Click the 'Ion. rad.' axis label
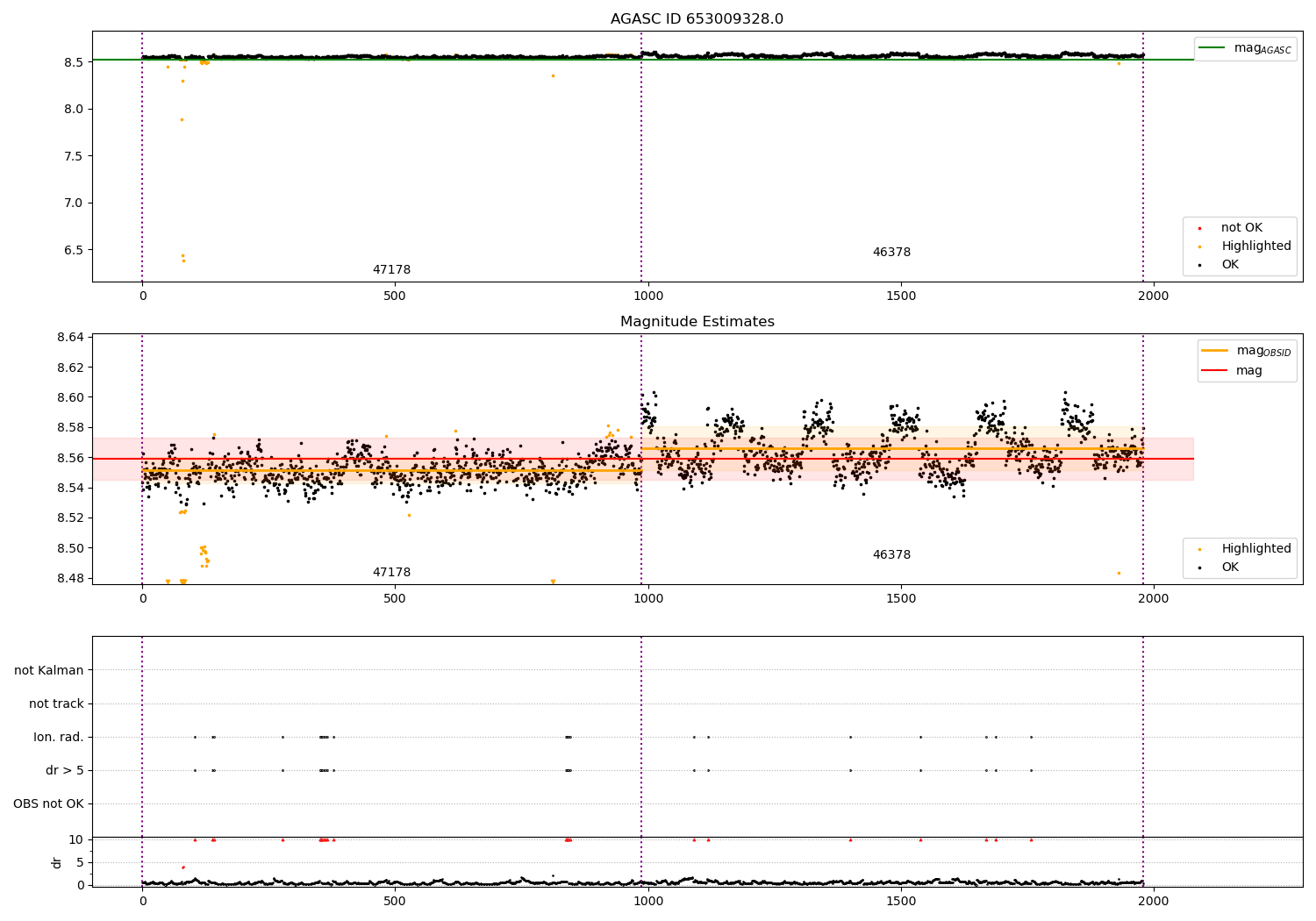 [59, 738]
